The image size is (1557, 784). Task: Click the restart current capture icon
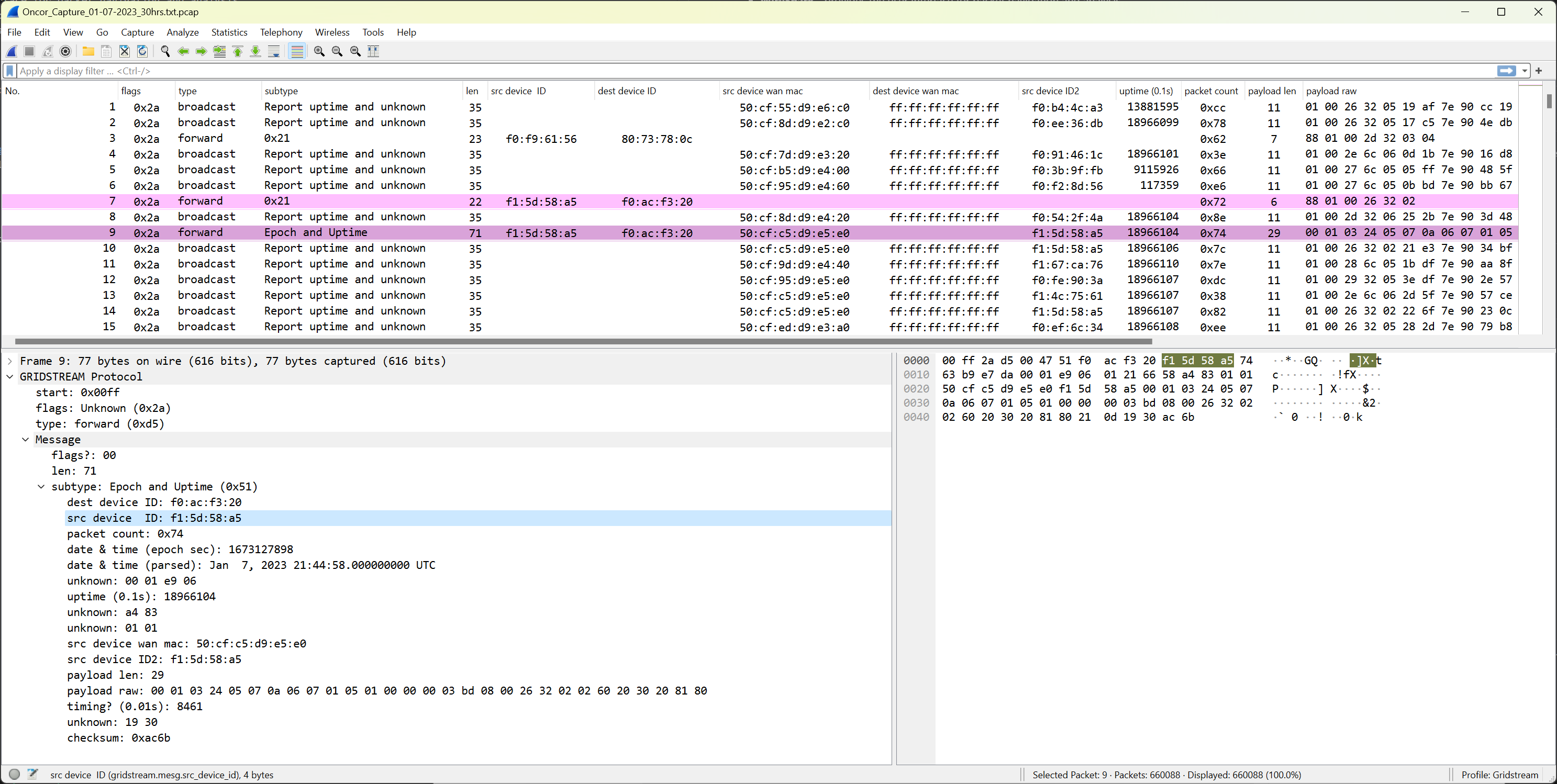[x=47, y=51]
